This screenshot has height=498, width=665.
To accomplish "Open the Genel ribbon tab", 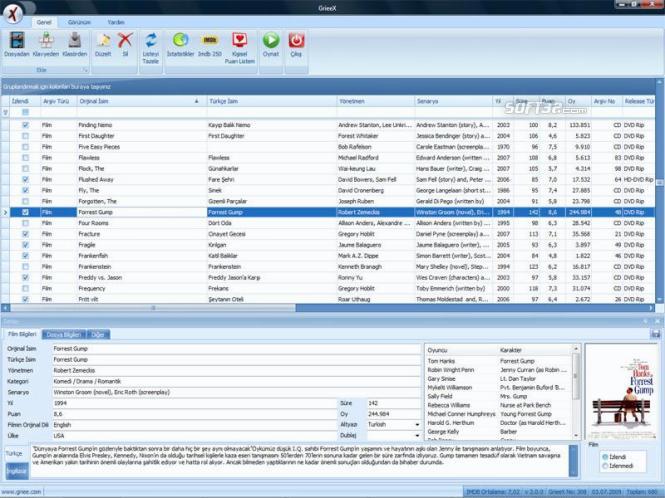I will click(x=44, y=22).
